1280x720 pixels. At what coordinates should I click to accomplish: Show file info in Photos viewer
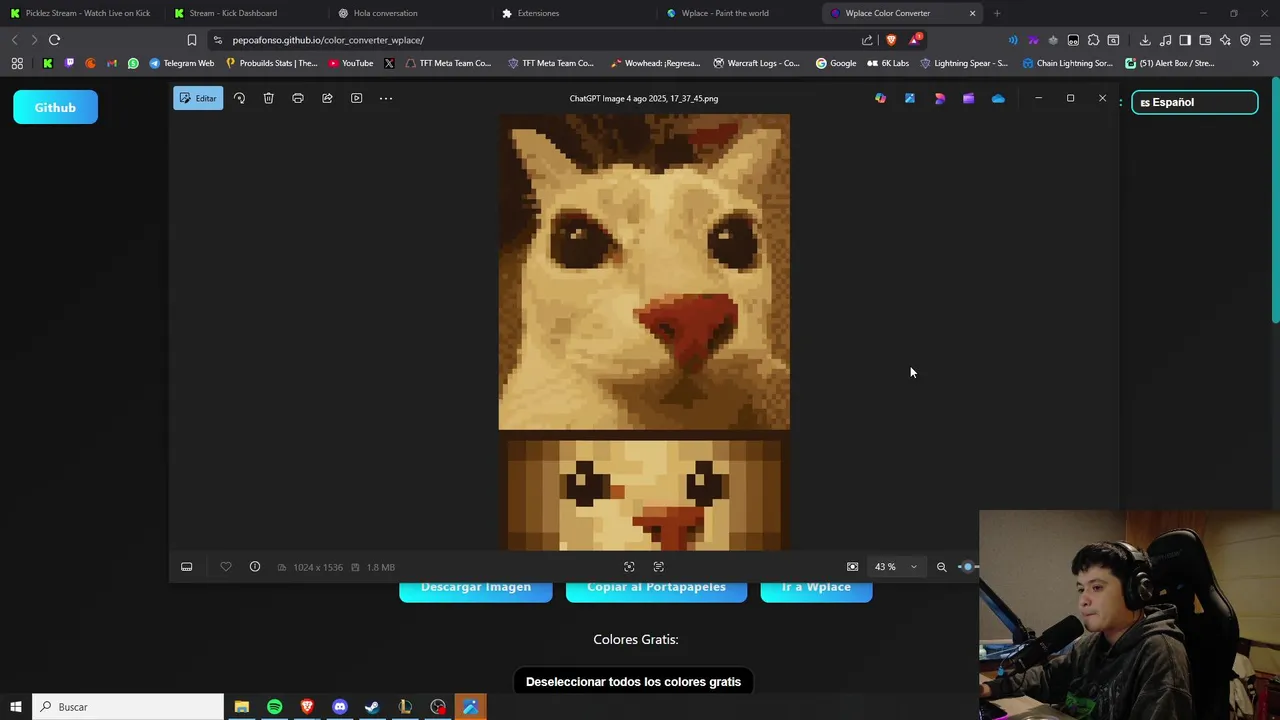[x=255, y=567]
